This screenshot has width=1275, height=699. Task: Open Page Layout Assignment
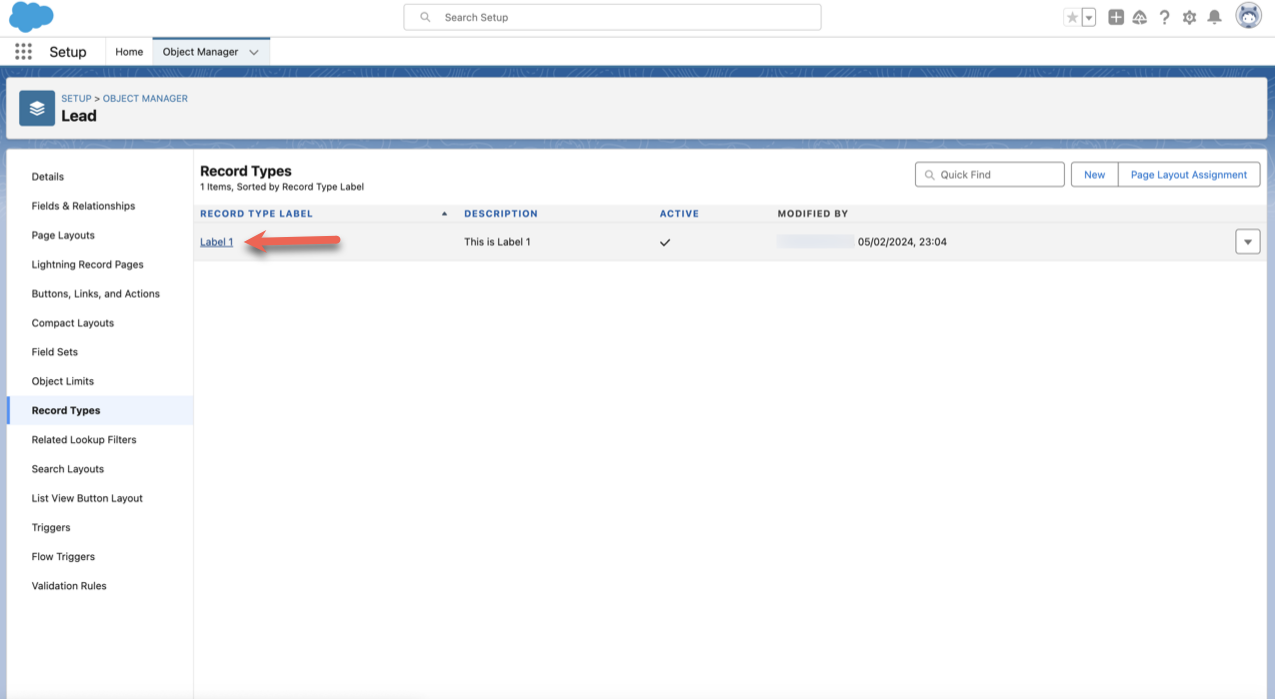click(1189, 174)
